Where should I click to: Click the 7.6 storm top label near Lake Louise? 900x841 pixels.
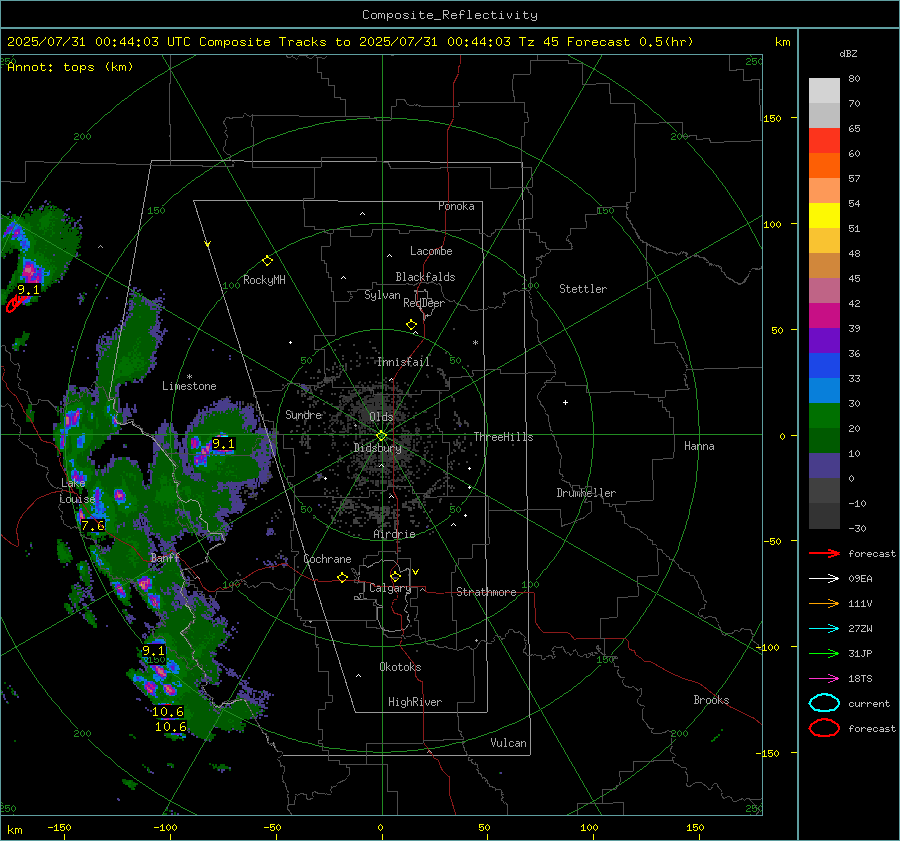tap(92, 525)
